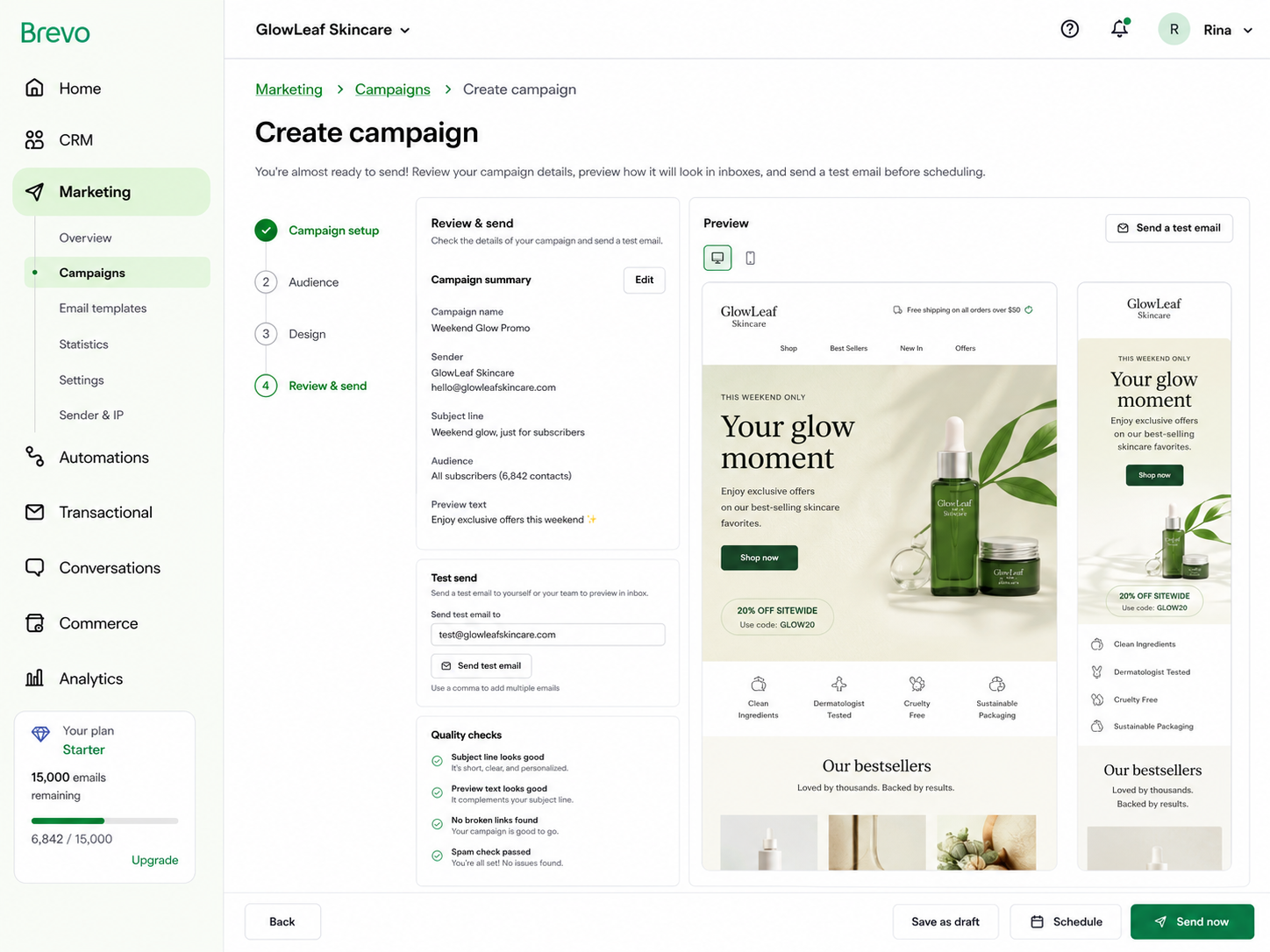Open Sender & IP in the sidebar

(x=91, y=415)
